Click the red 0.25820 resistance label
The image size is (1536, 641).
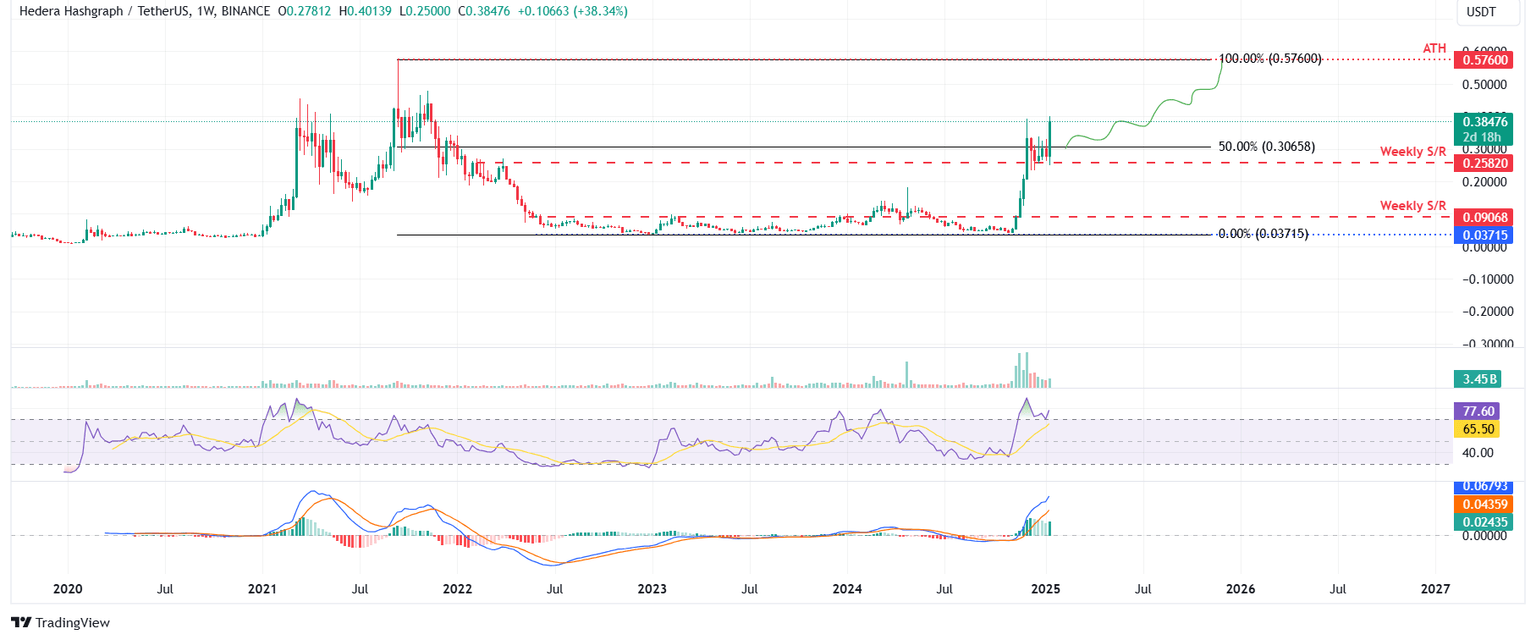click(x=1484, y=161)
